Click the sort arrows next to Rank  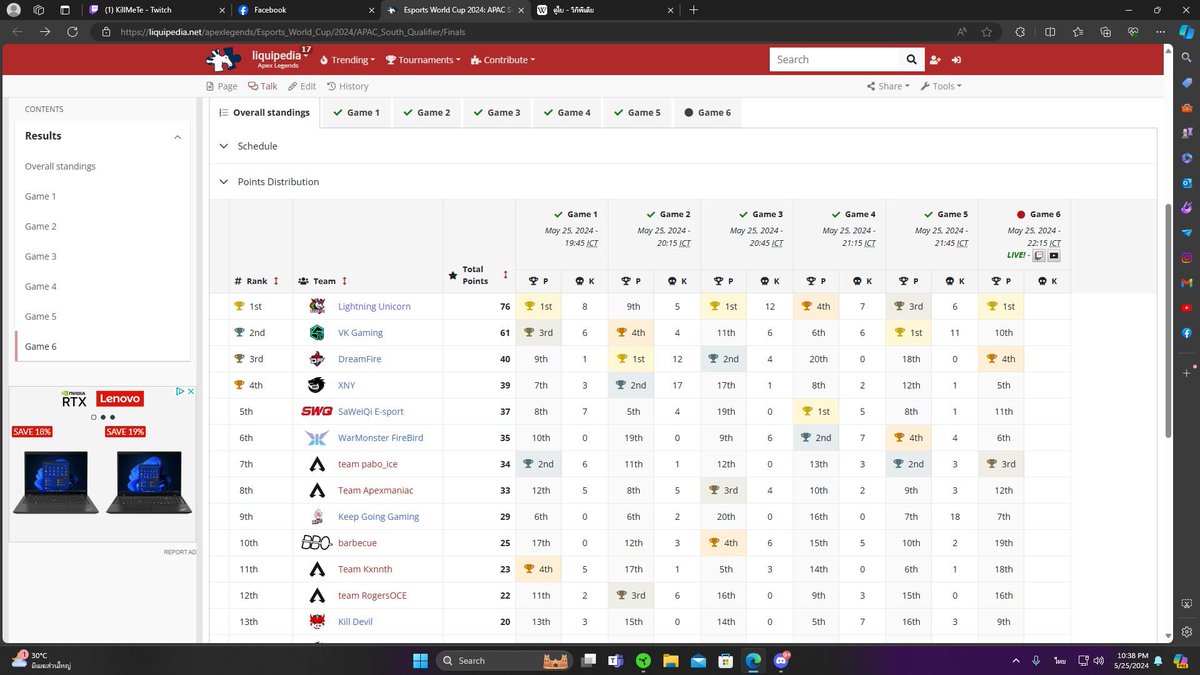pos(276,282)
